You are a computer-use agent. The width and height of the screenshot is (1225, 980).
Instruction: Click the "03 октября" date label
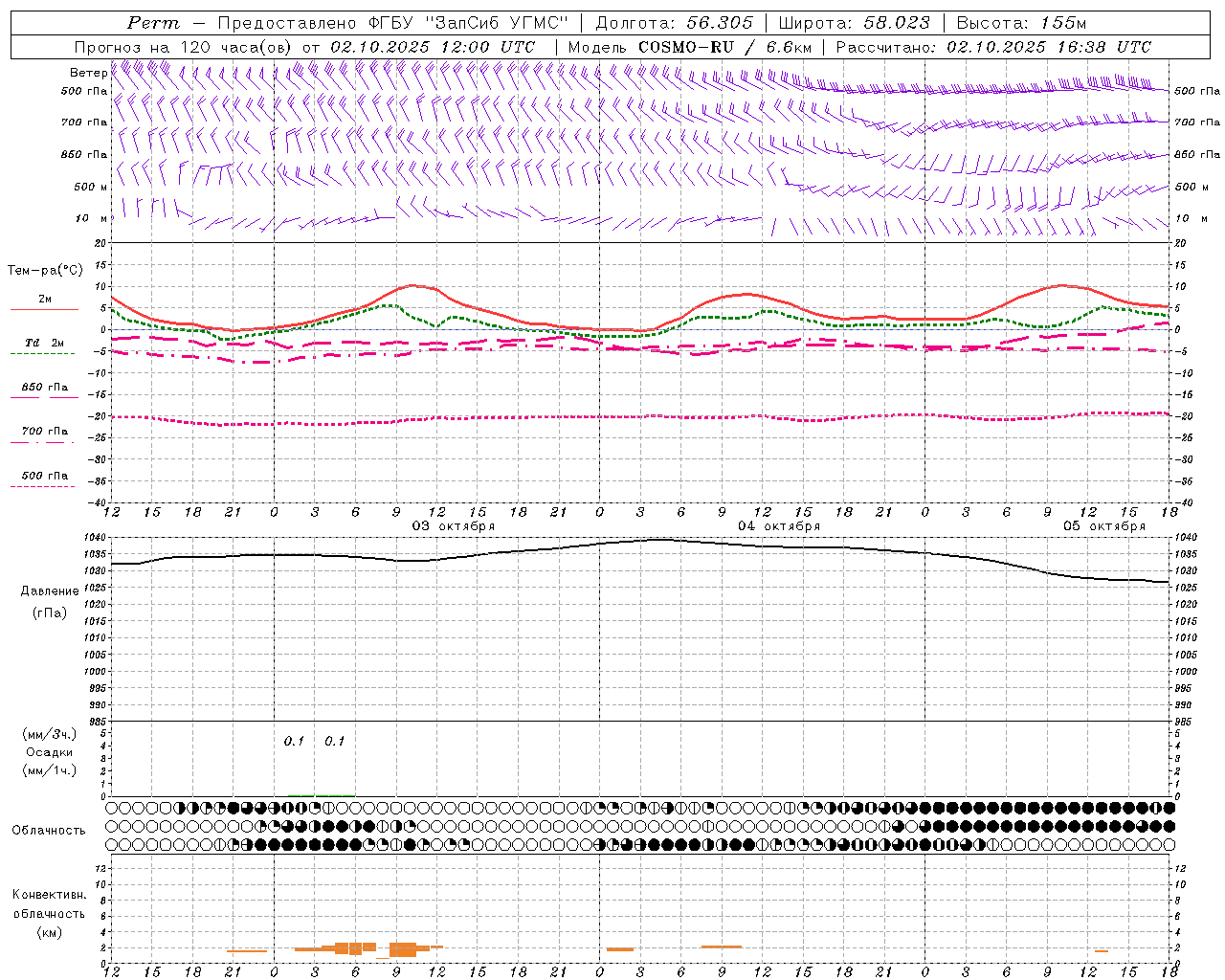[x=454, y=526]
